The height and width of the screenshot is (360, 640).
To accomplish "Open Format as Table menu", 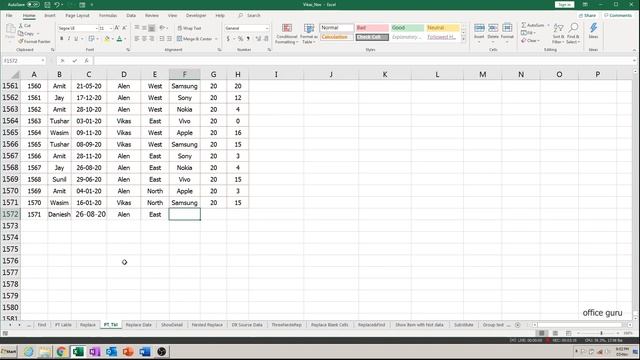I will (x=309, y=33).
